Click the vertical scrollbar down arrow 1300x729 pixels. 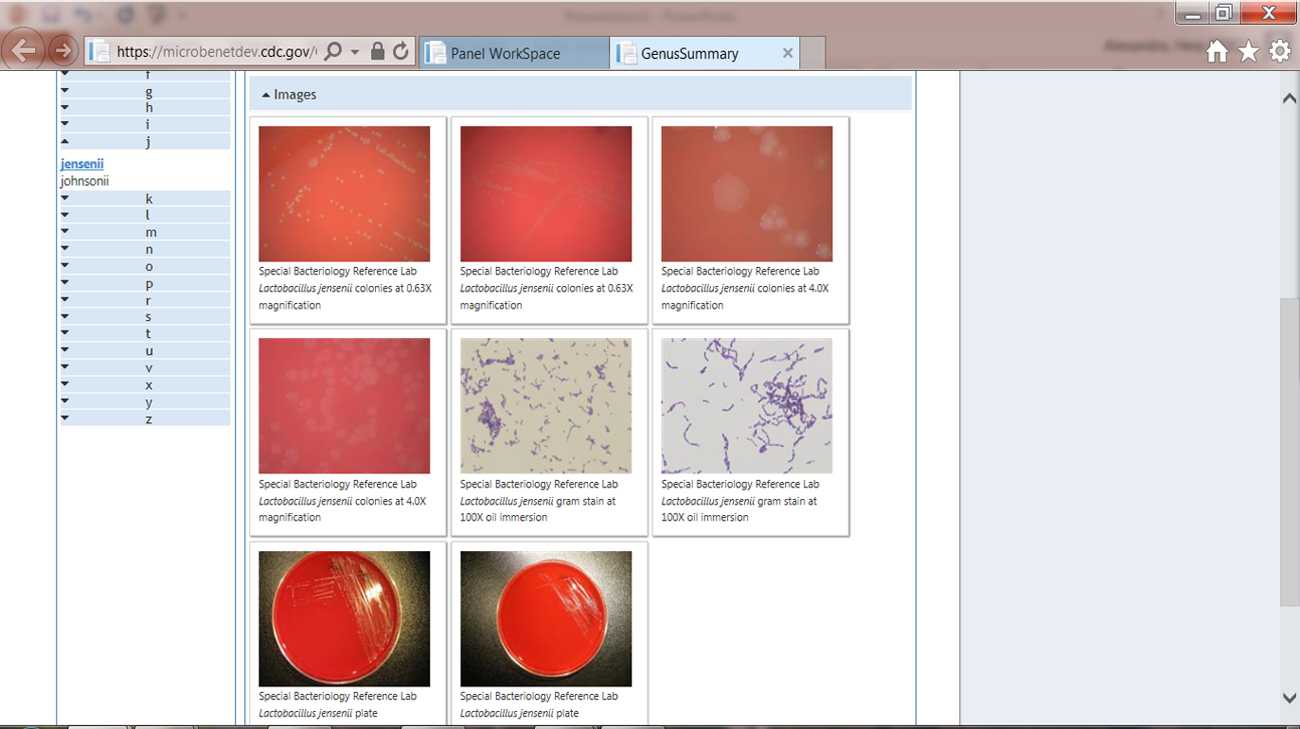(x=1289, y=698)
